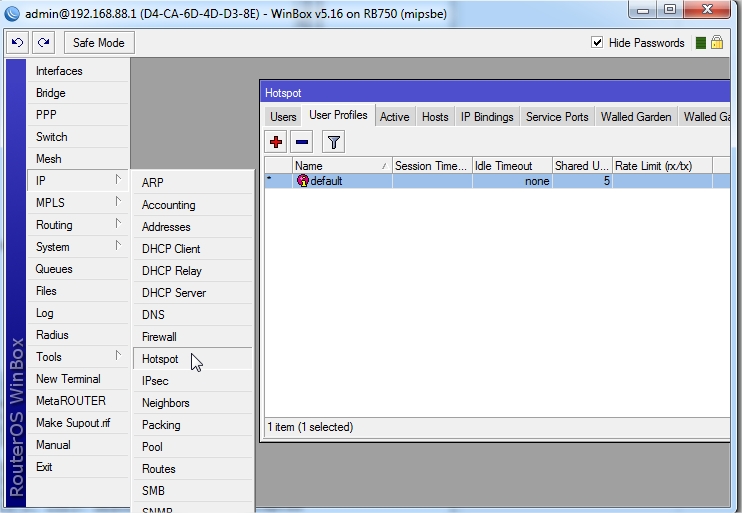Viewport: 742px width, 513px height.
Task: Select DHCP Server from submenu
Action: (193, 293)
